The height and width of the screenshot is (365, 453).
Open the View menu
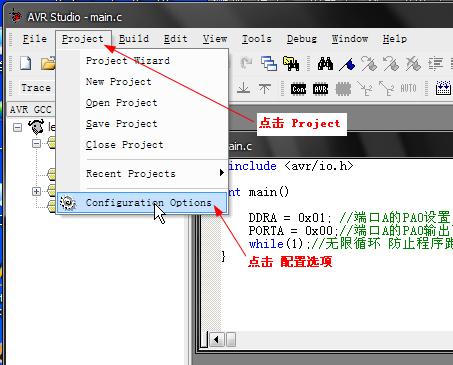[x=215, y=39]
